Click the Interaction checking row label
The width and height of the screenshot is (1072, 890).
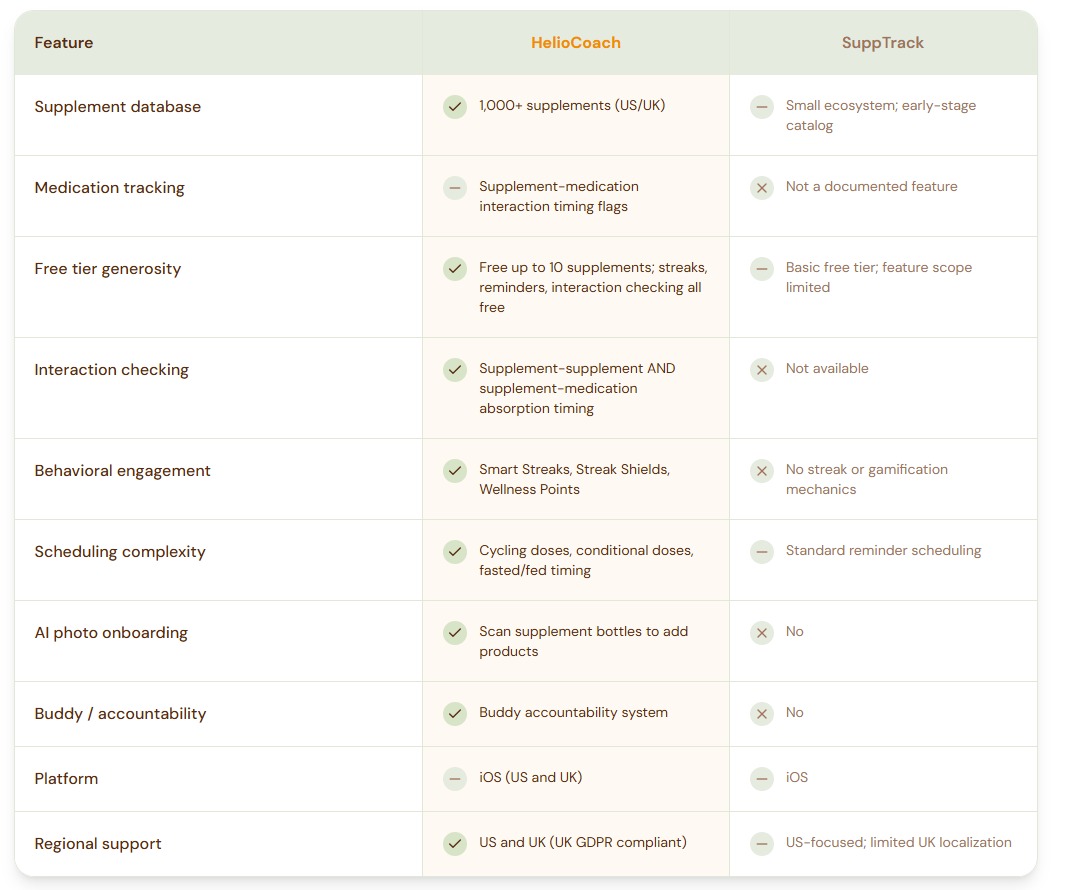[x=111, y=370]
